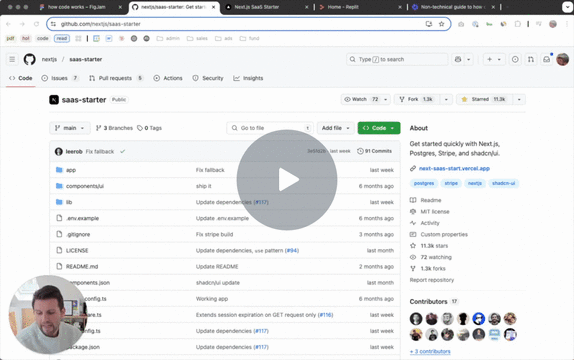
Task: Reload the page with browser refresh icon
Action: pos(36,24)
